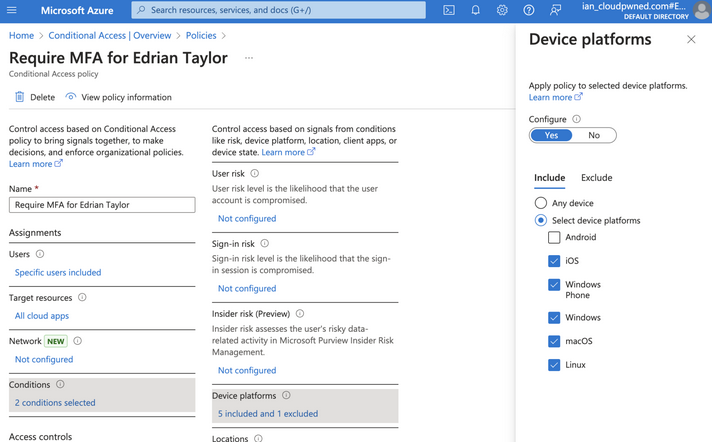Click the info icon next to Users

click(40, 254)
